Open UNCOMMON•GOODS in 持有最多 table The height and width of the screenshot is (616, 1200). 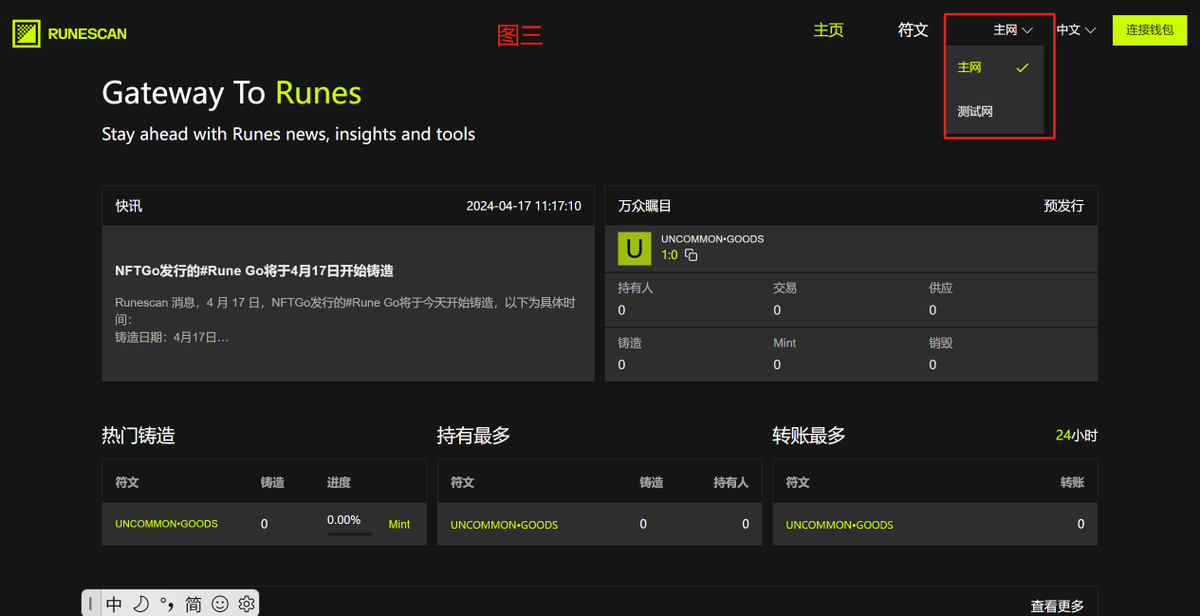(x=504, y=525)
